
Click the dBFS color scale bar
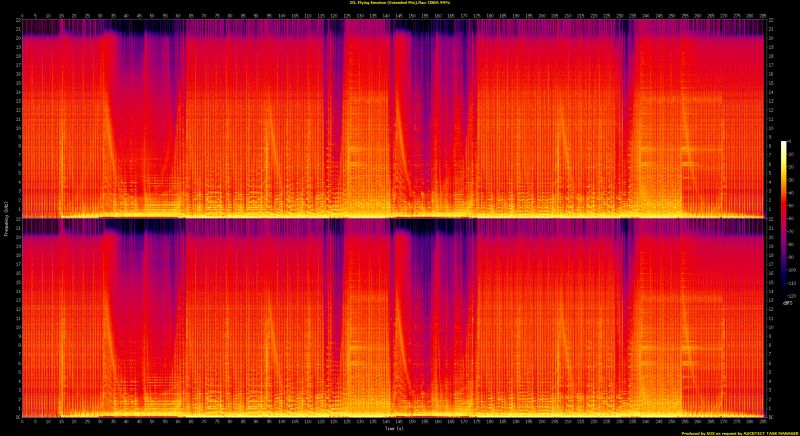[x=784, y=220]
